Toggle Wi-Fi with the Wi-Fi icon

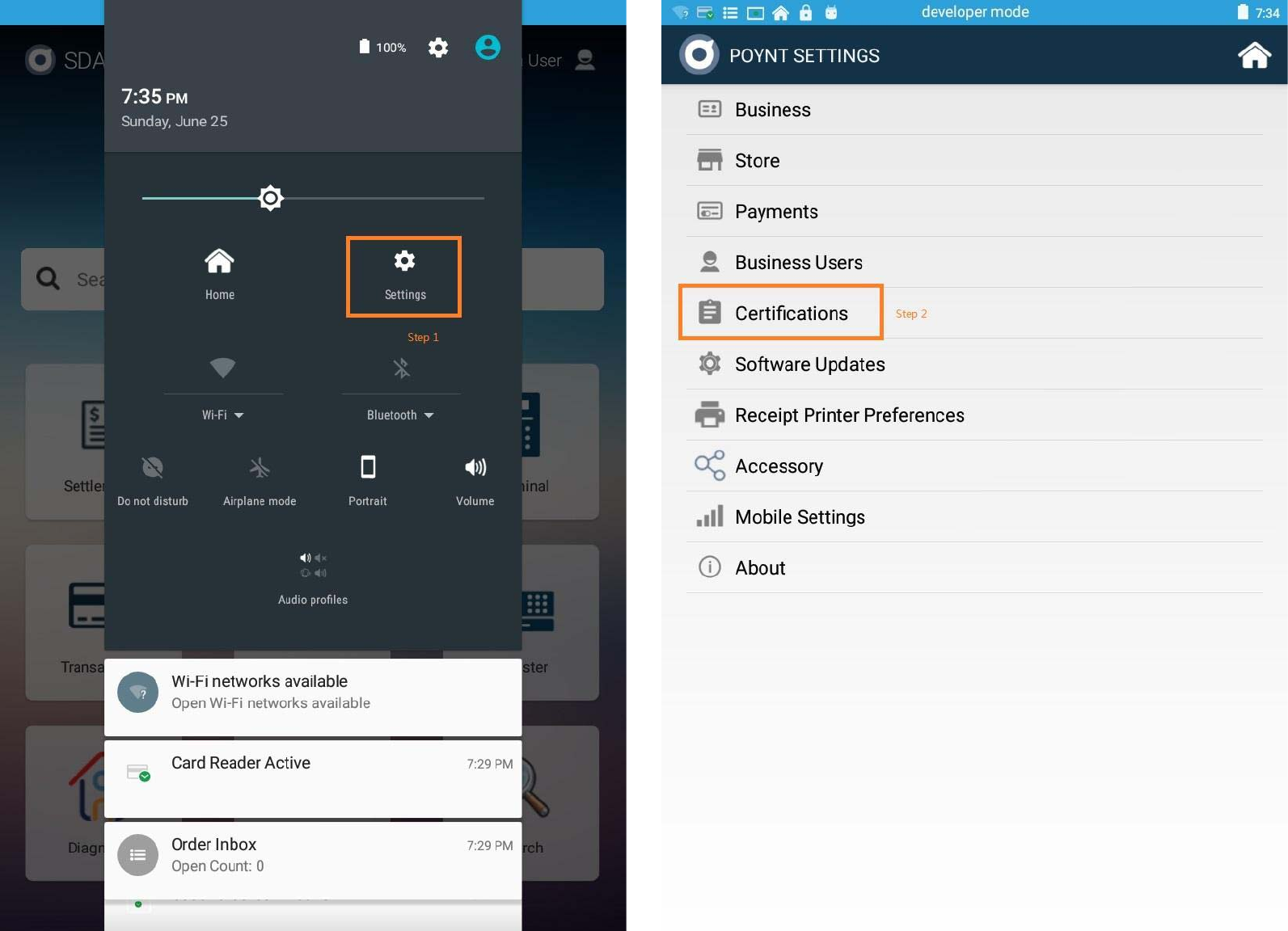pyautogui.click(x=222, y=368)
